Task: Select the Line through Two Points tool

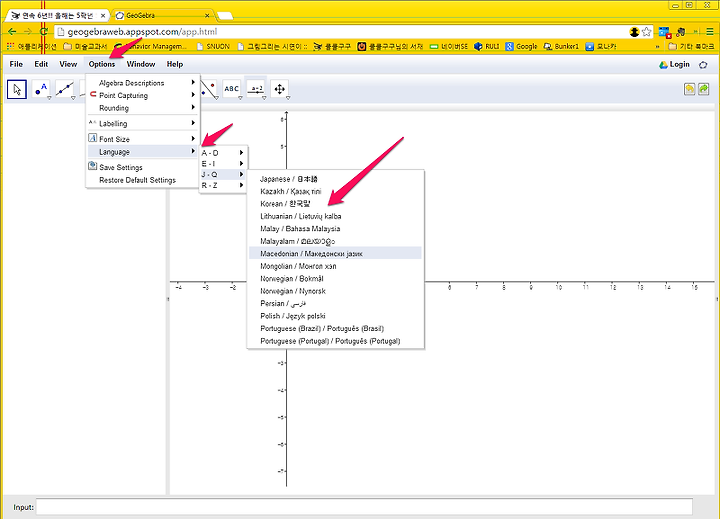Action: [65, 89]
